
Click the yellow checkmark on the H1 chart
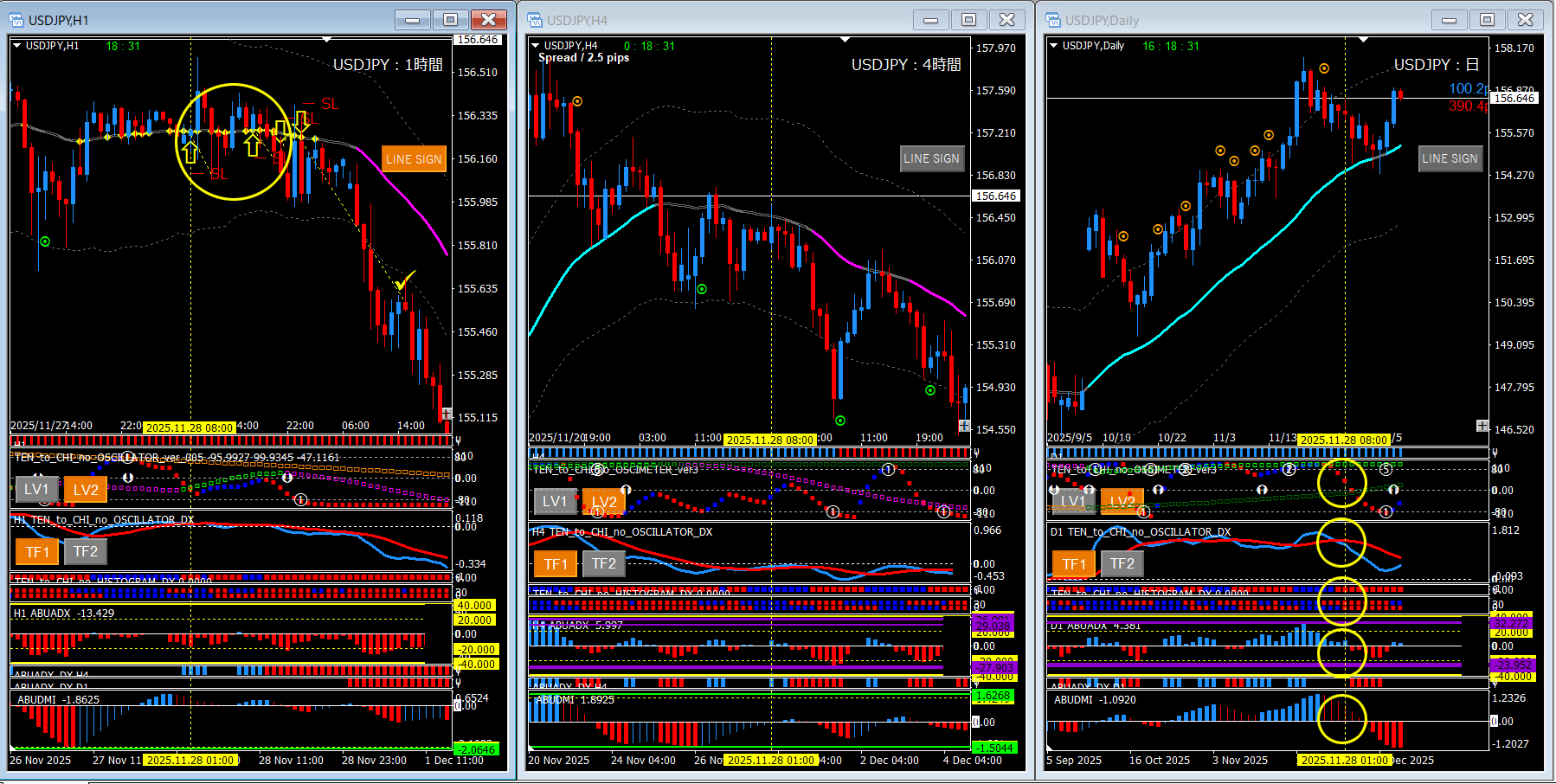pyautogui.click(x=403, y=280)
